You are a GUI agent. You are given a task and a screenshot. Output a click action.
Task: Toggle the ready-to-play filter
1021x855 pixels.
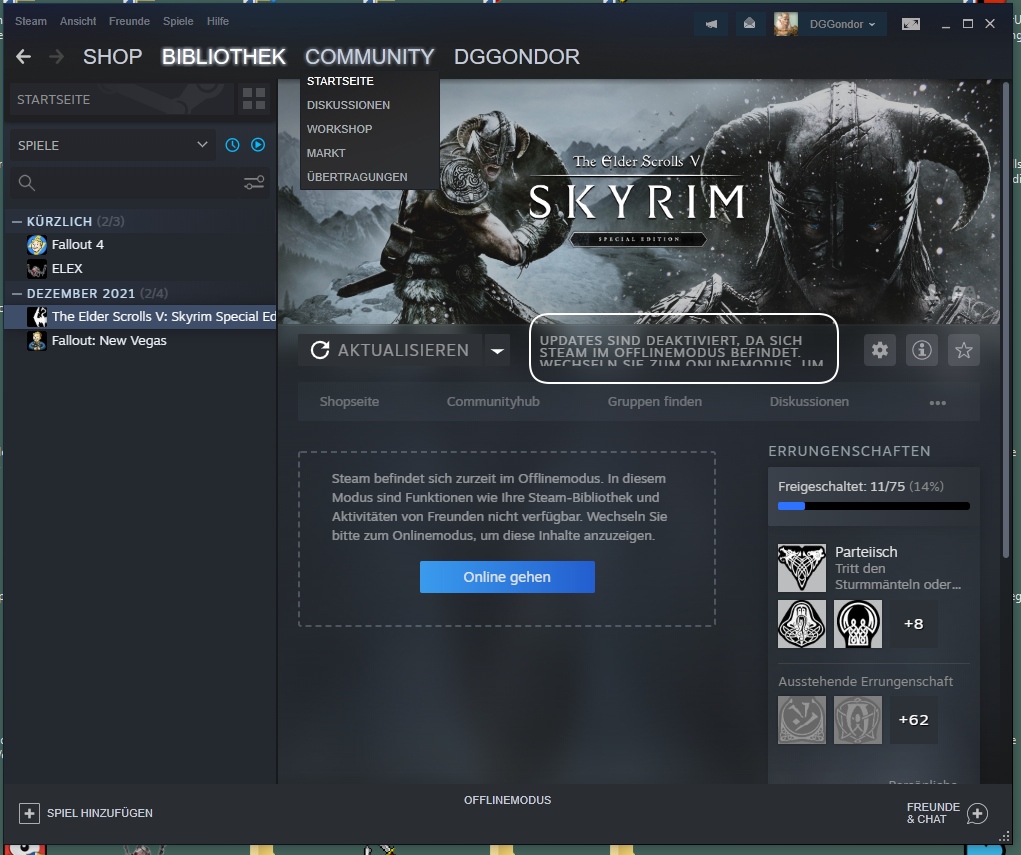click(257, 145)
